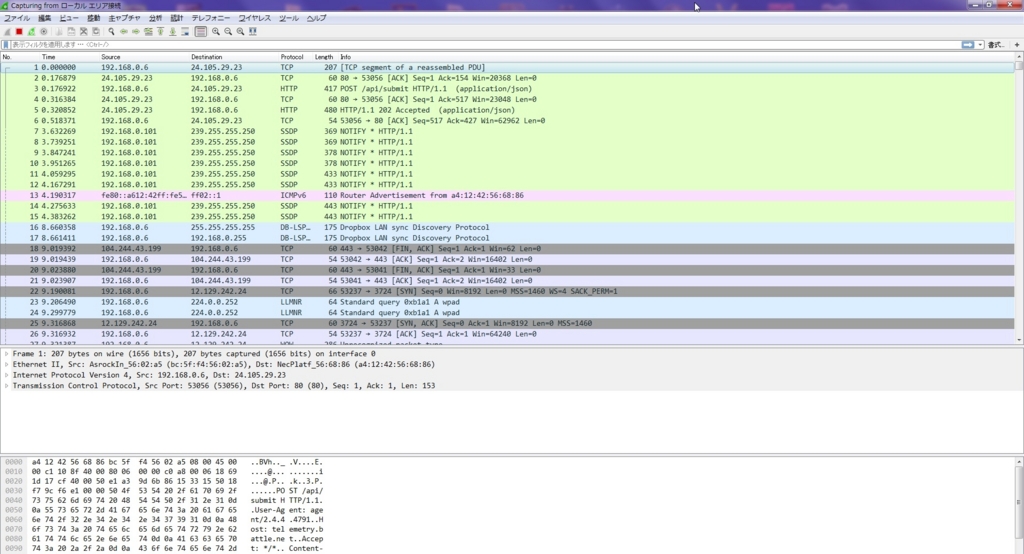
Task: Click the Save capture file icon
Action: click(71, 31)
